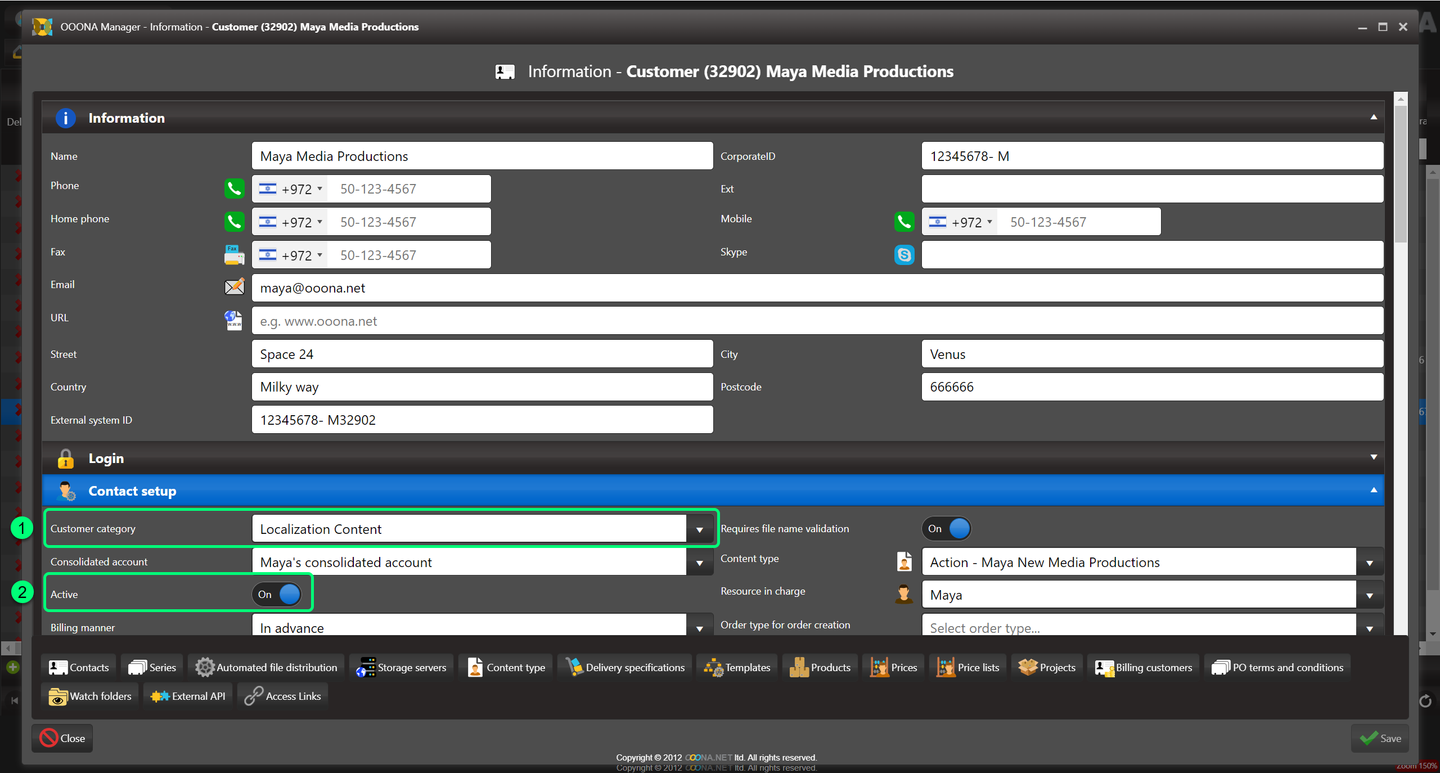The width and height of the screenshot is (1440, 773).
Task: Toggle the Active switch off
Action: click(277, 595)
